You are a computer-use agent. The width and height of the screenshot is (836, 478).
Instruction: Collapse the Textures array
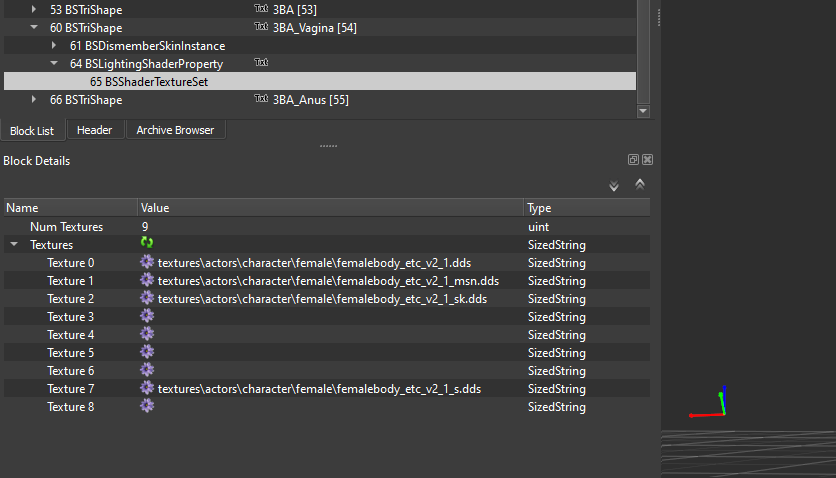[x=14, y=244]
